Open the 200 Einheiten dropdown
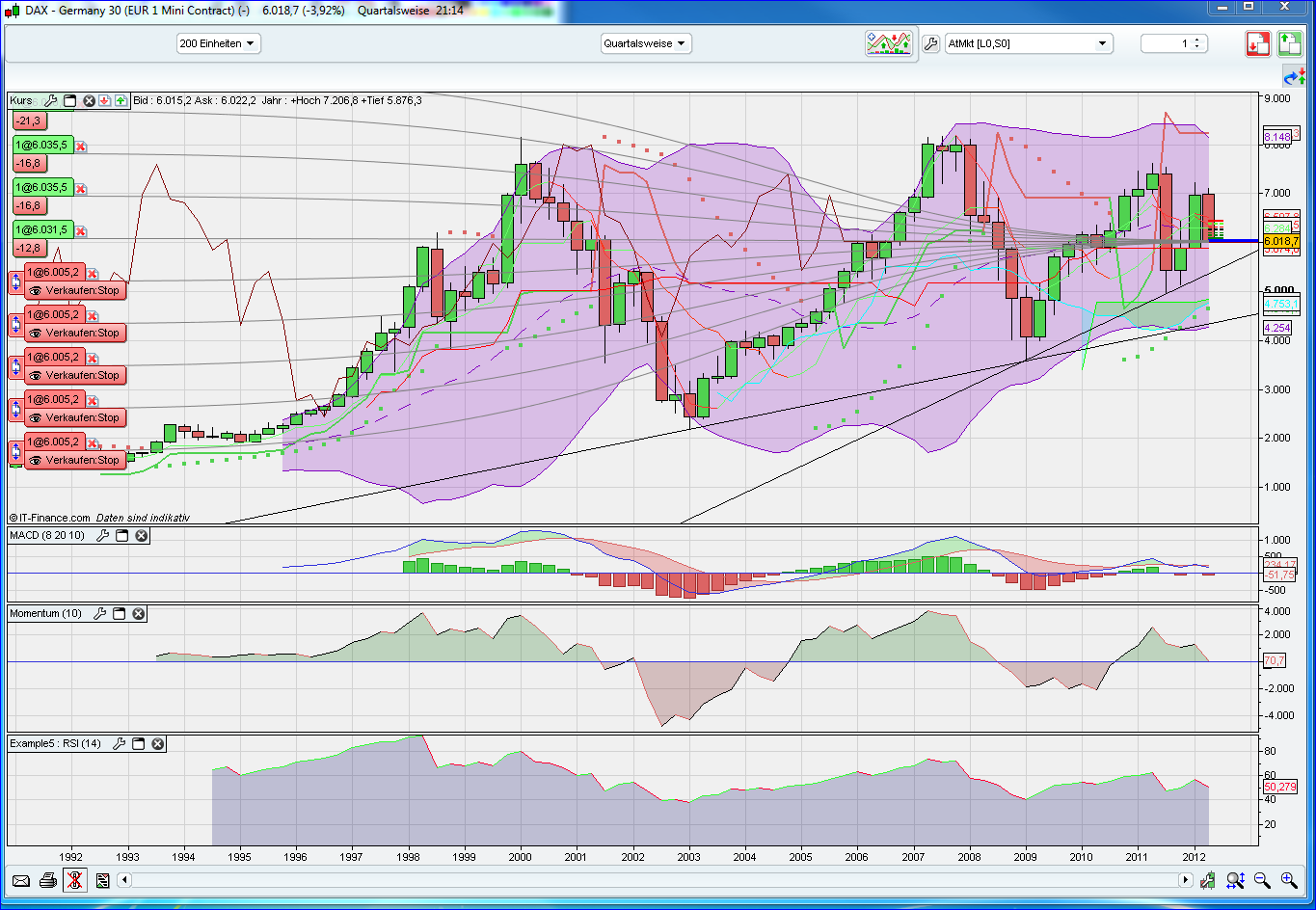1316x910 pixels. click(x=218, y=43)
